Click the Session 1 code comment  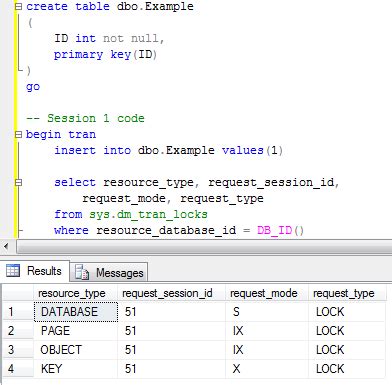point(85,118)
